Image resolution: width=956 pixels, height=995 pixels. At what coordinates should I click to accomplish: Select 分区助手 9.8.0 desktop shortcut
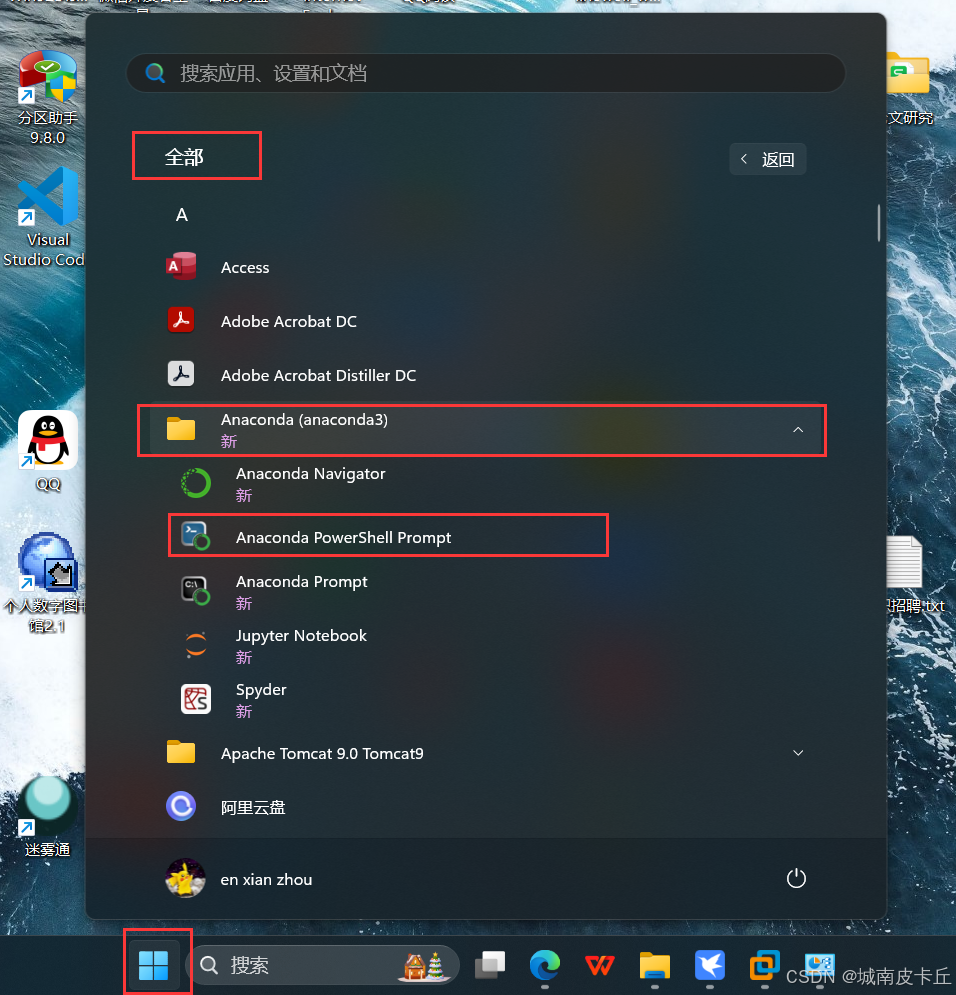(x=48, y=98)
